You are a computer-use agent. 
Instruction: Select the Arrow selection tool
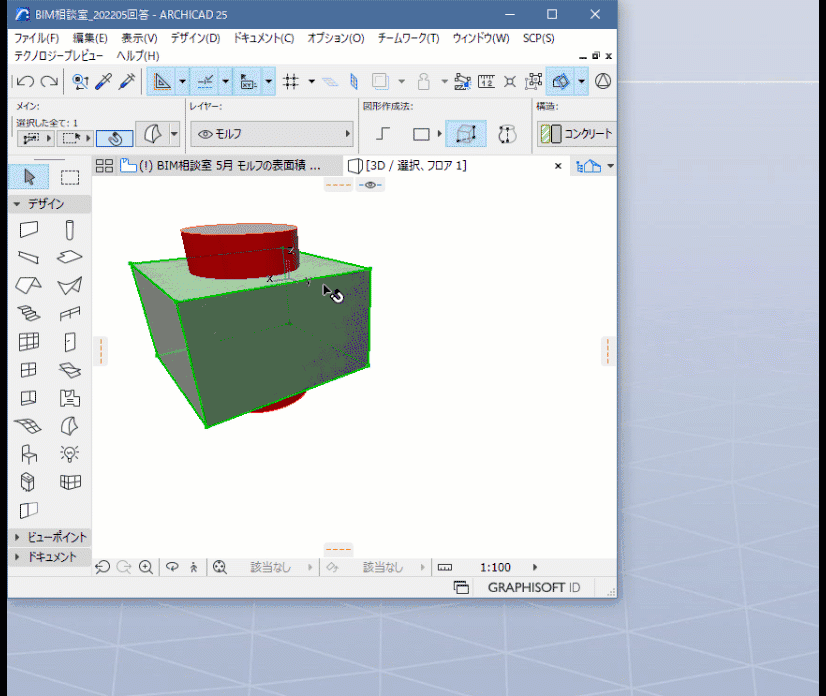pyautogui.click(x=29, y=177)
